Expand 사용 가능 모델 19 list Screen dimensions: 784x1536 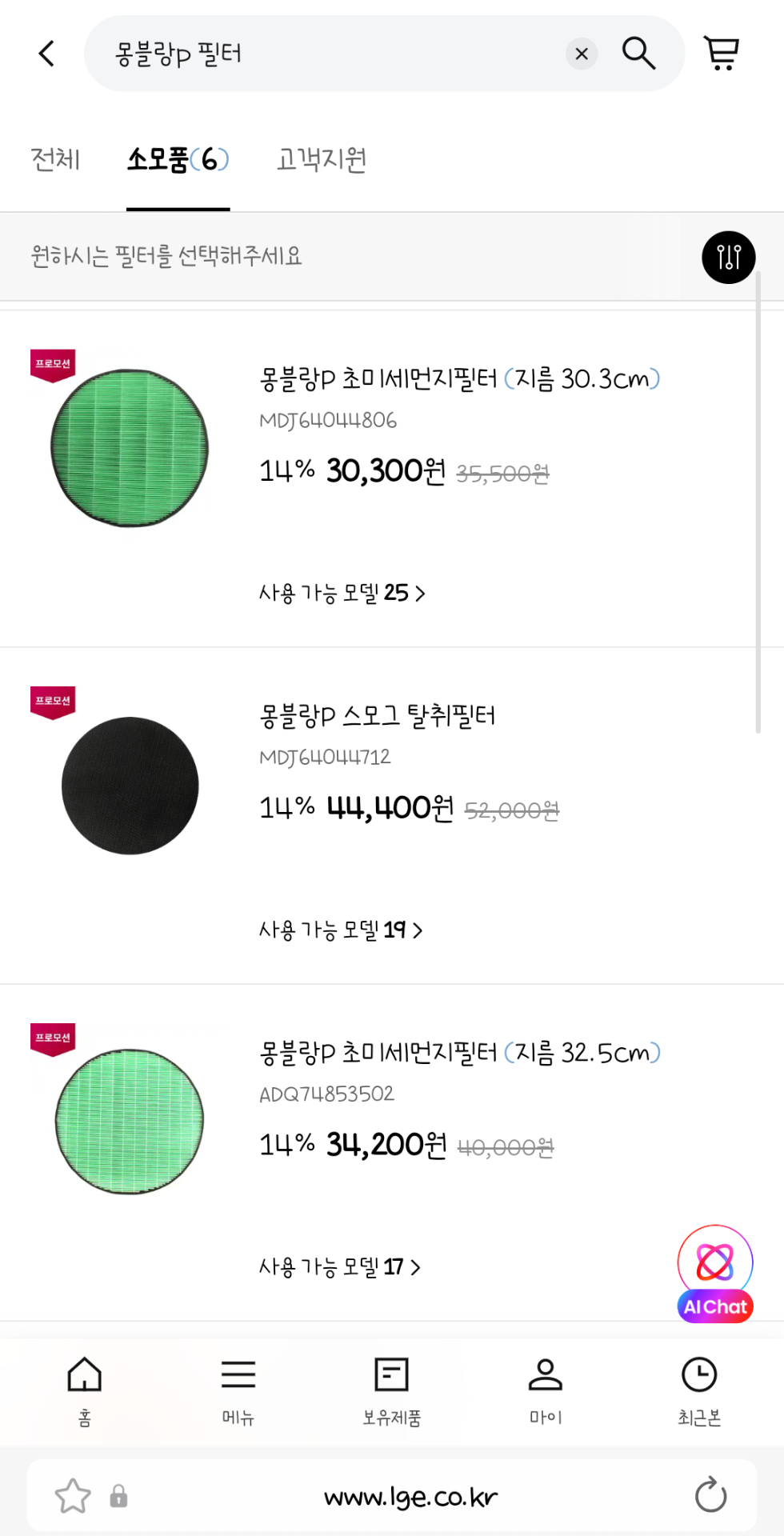(340, 930)
